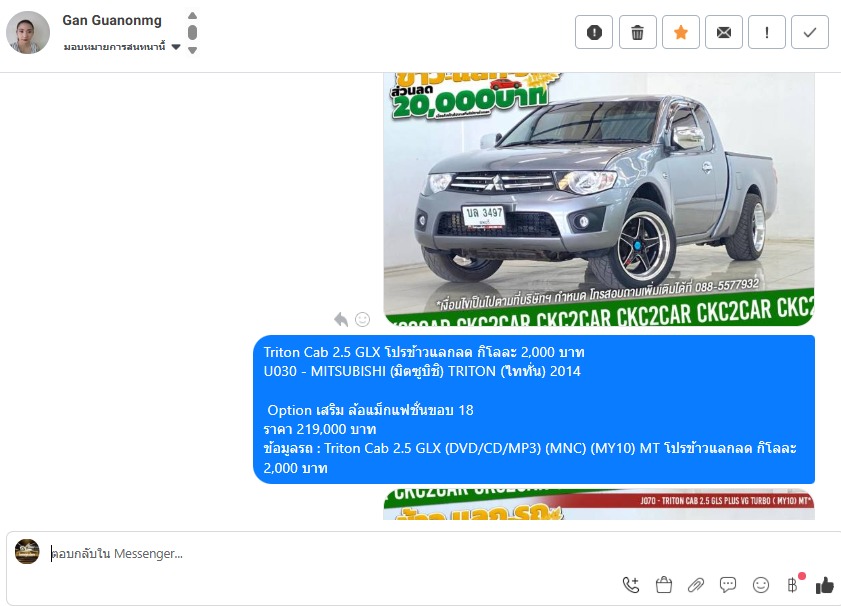This screenshot has height=606, width=841.
Task: Toggle the exclamation priority flag
Action: pos(767,32)
